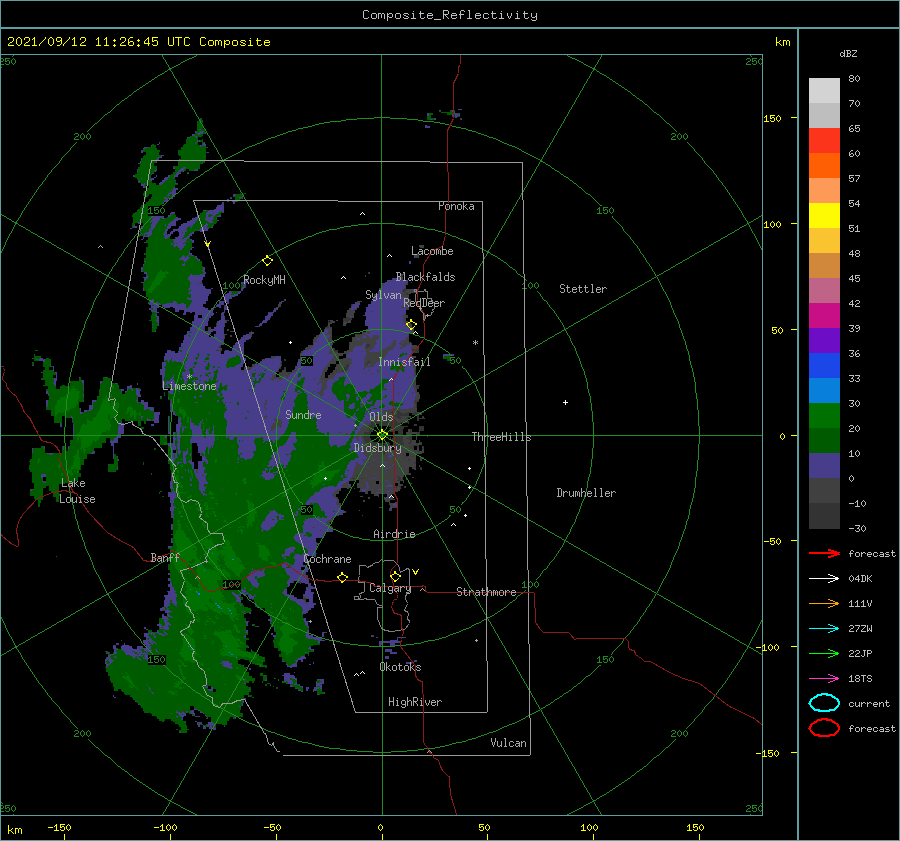
Task: Click the Vulcan label
Action: point(508,743)
